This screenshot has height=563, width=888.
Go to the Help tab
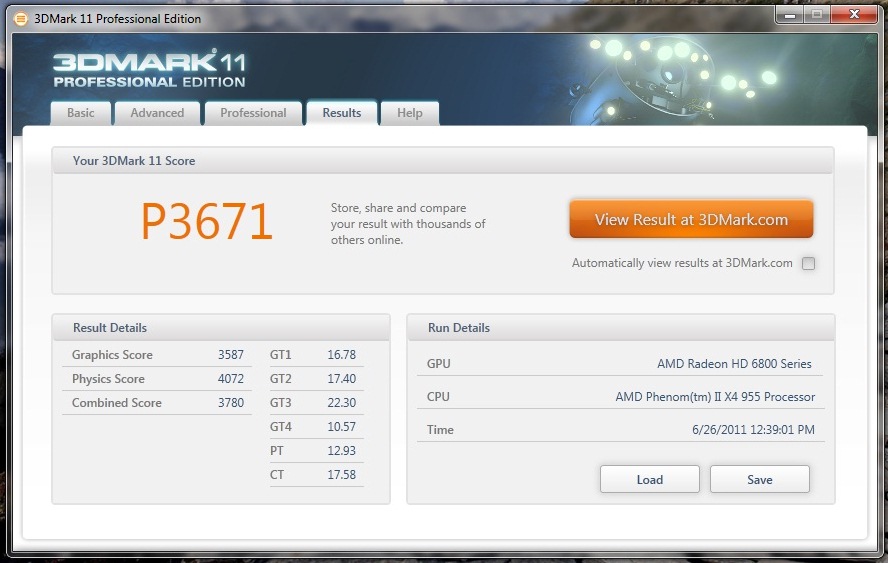coord(409,113)
